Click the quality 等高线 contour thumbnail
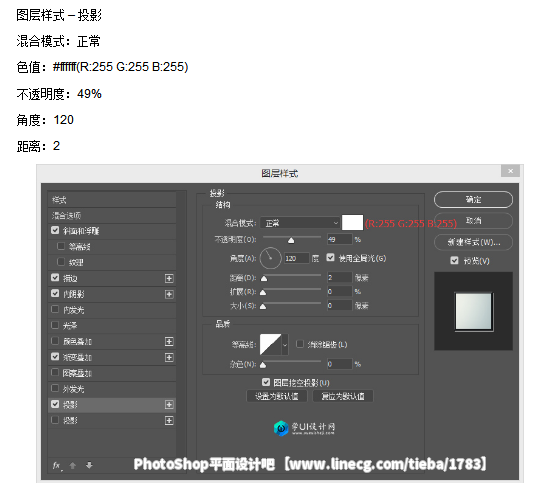 pos(271,344)
